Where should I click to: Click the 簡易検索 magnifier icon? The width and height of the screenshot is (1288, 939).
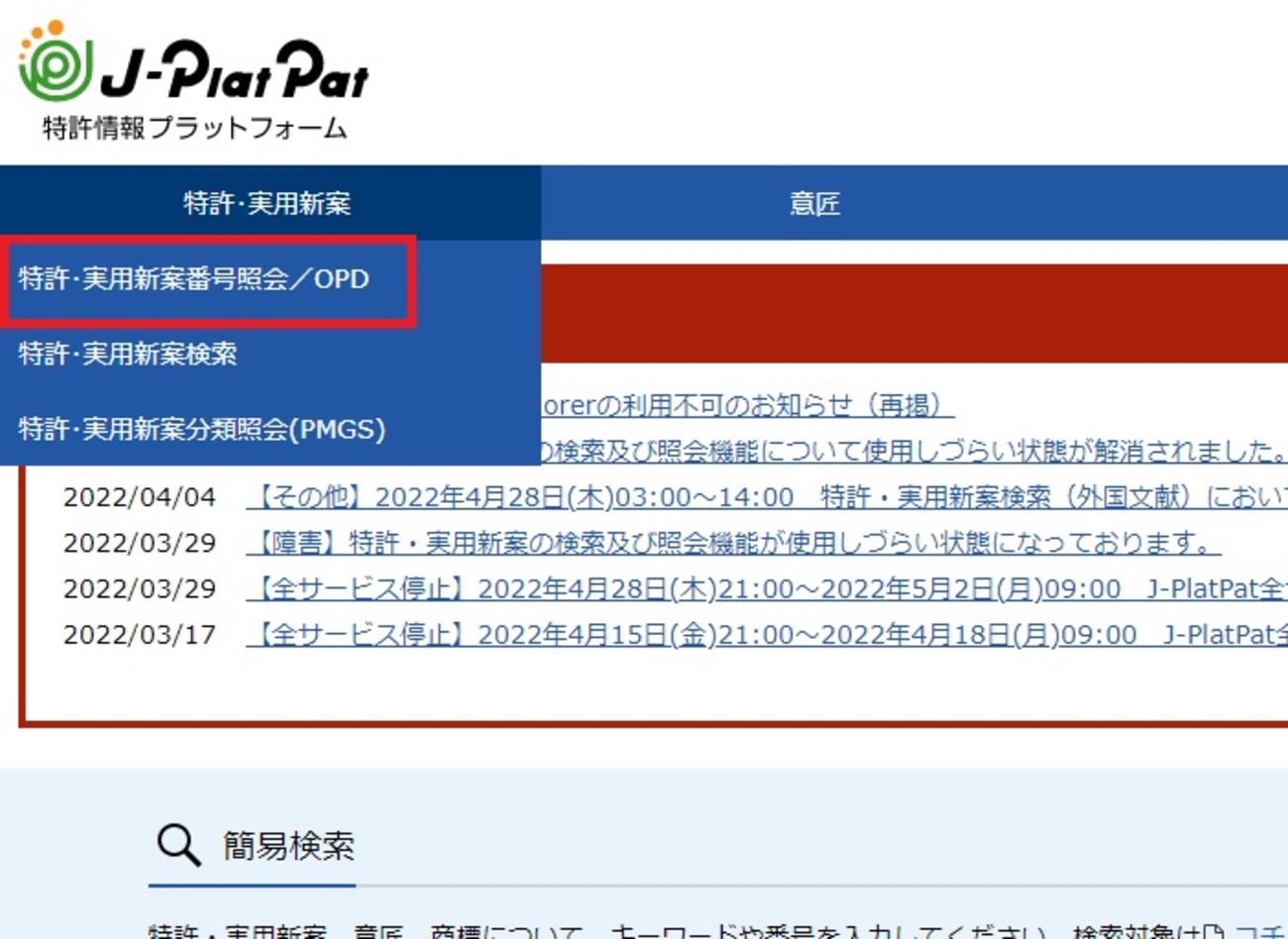(178, 845)
